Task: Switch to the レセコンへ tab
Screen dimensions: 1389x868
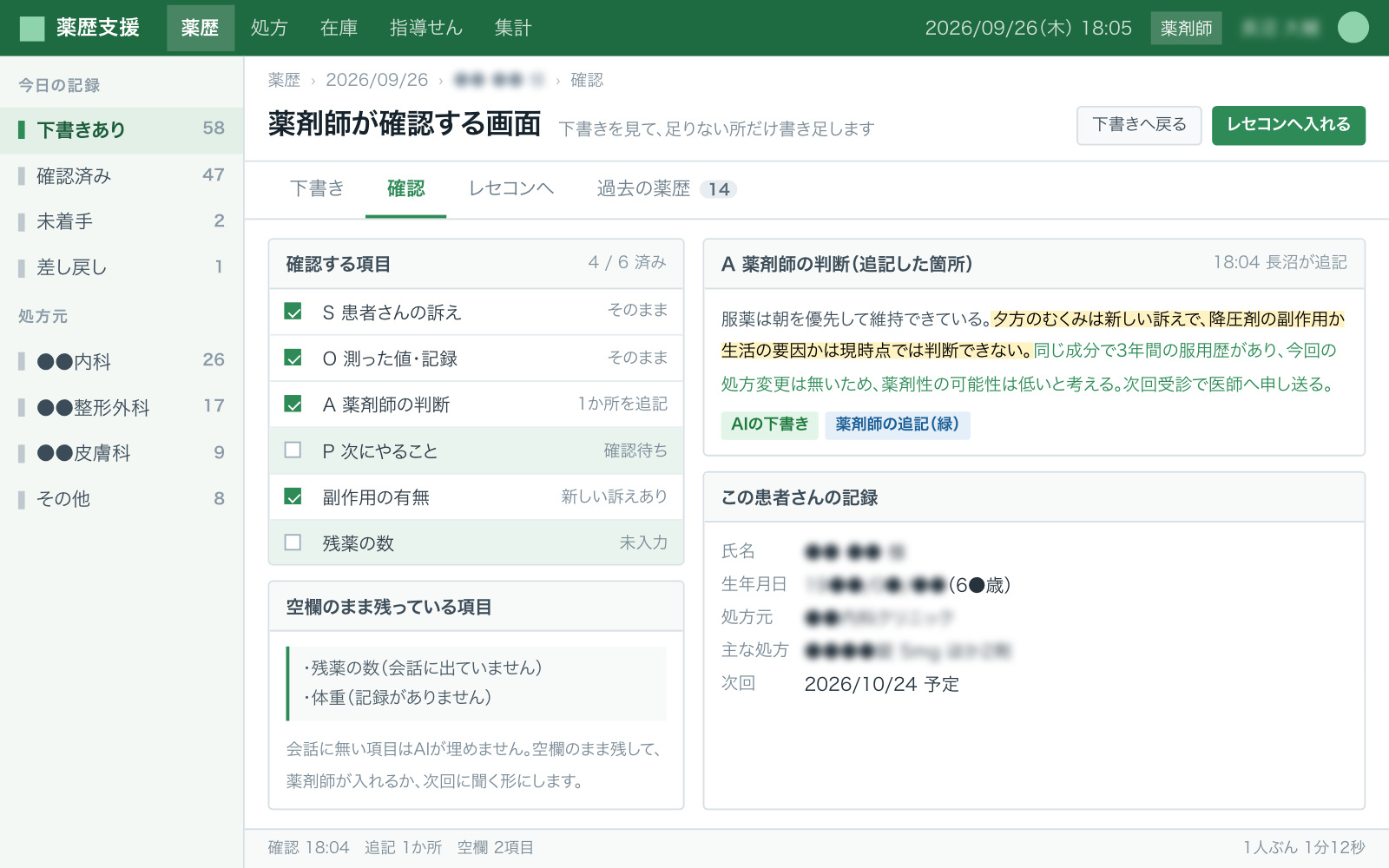Action: pyautogui.click(x=510, y=188)
